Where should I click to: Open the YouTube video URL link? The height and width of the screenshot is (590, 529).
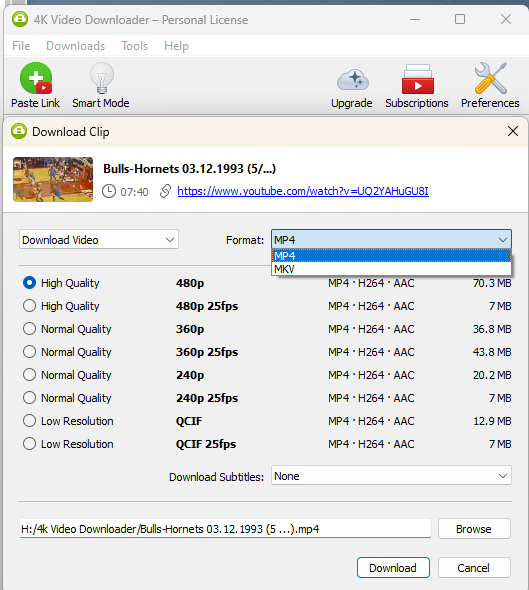(x=303, y=191)
